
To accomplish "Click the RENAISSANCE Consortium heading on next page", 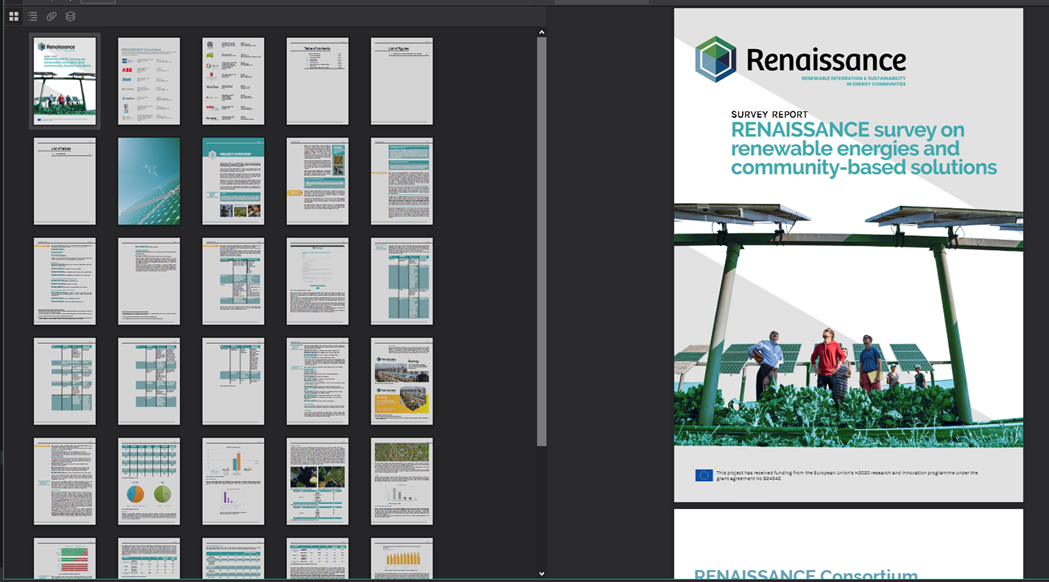I will tap(805, 574).
